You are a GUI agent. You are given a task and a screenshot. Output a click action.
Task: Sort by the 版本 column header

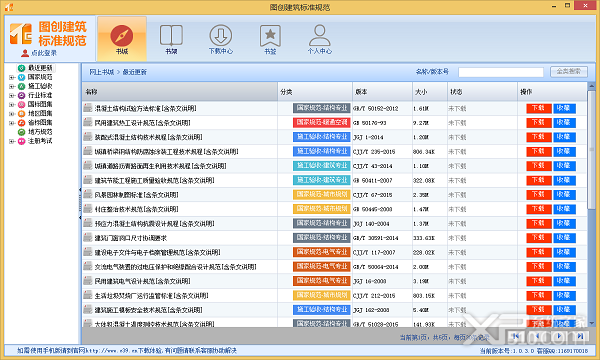pos(382,92)
